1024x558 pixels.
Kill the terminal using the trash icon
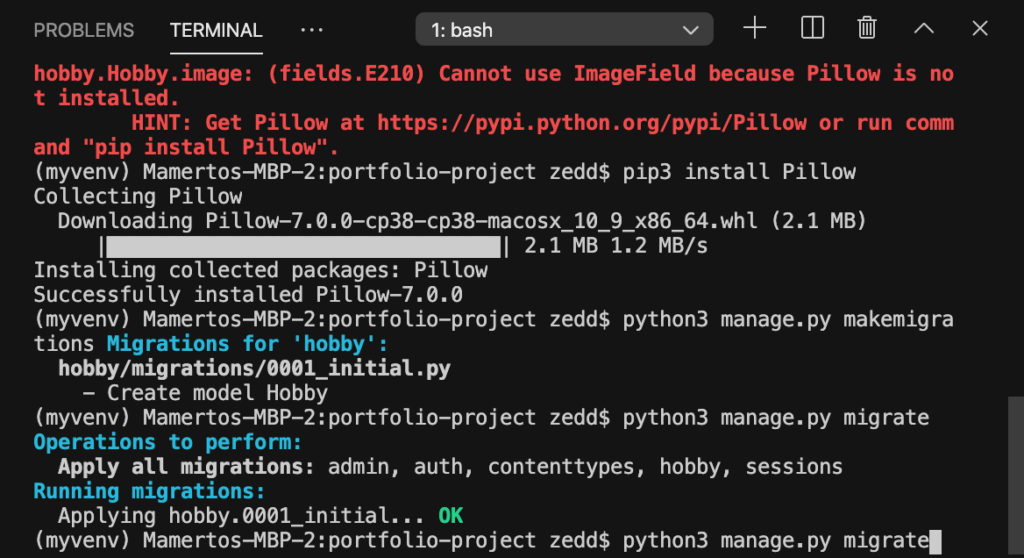tap(867, 29)
